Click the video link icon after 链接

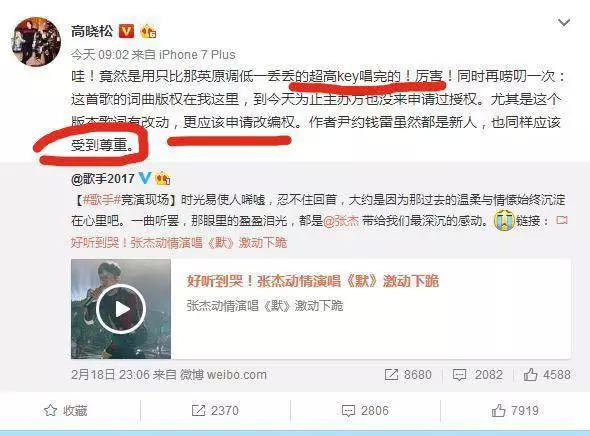561,220
